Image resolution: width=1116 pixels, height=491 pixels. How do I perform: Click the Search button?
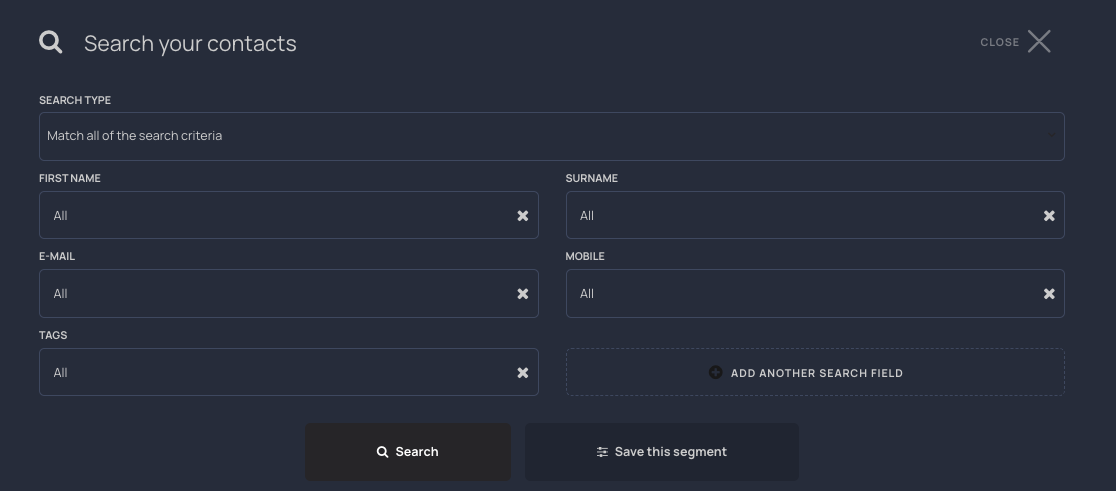[x=408, y=452]
